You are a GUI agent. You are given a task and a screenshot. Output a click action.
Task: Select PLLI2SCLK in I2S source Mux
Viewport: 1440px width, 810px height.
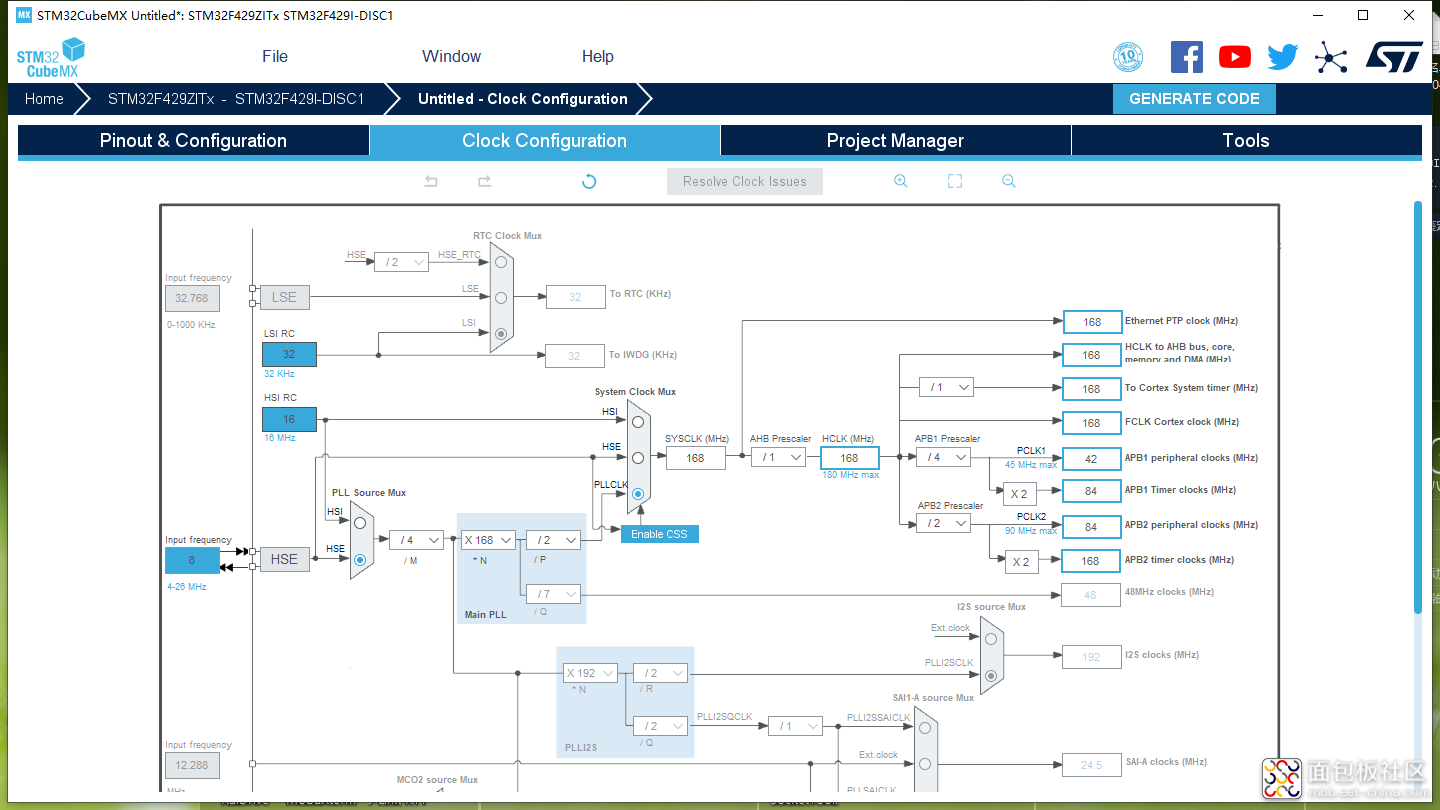click(x=990, y=675)
